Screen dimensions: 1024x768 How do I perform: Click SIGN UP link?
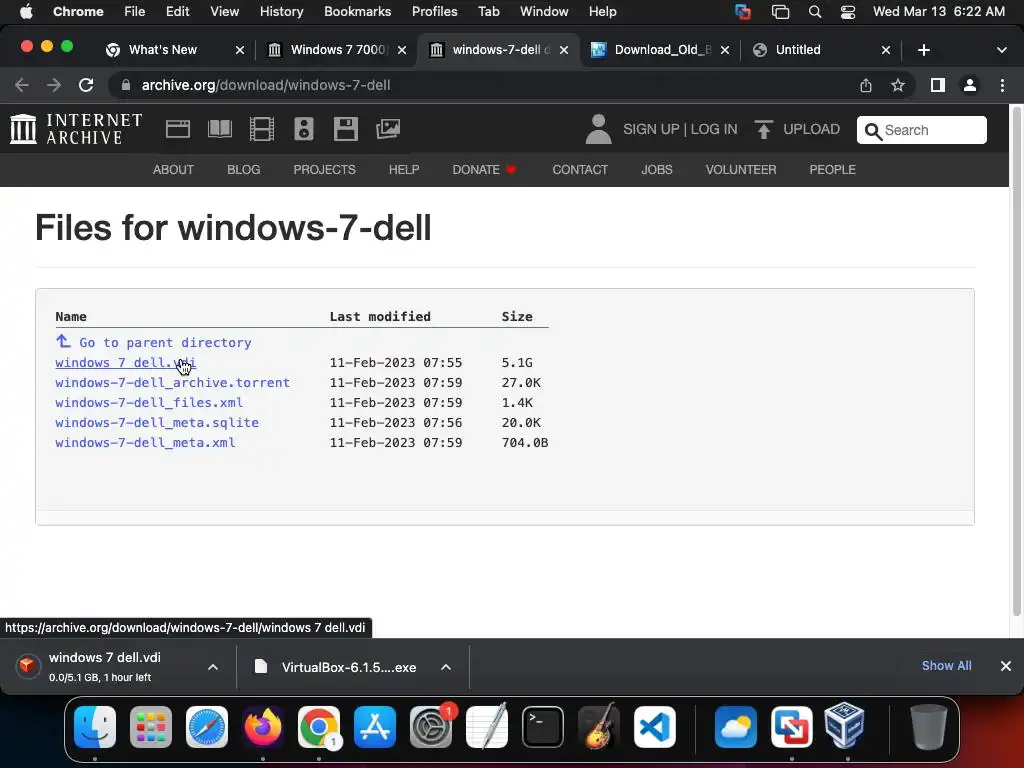click(651, 129)
